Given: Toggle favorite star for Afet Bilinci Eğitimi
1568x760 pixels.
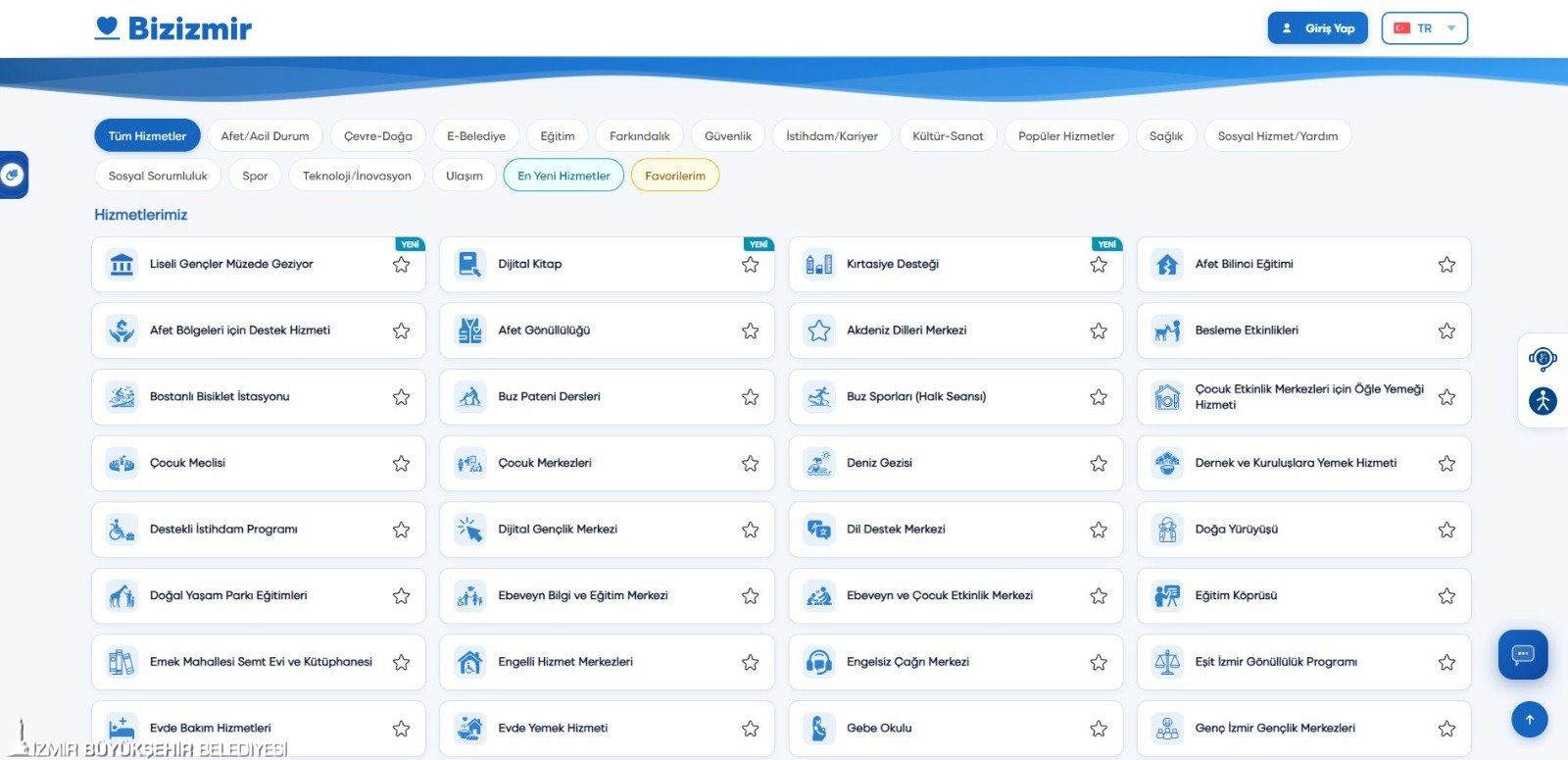Looking at the screenshot, I should click(1446, 265).
